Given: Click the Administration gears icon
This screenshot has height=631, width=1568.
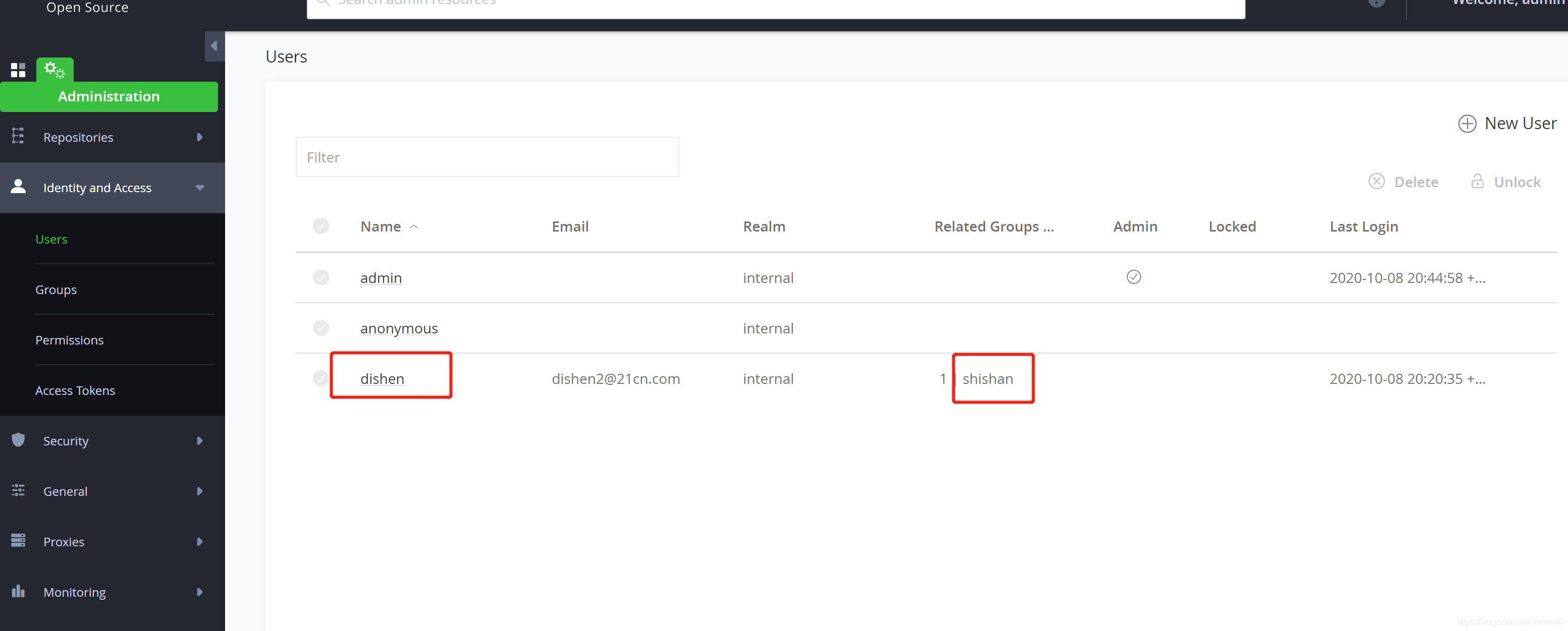Looking at the screenshot, I should [54, 70].
